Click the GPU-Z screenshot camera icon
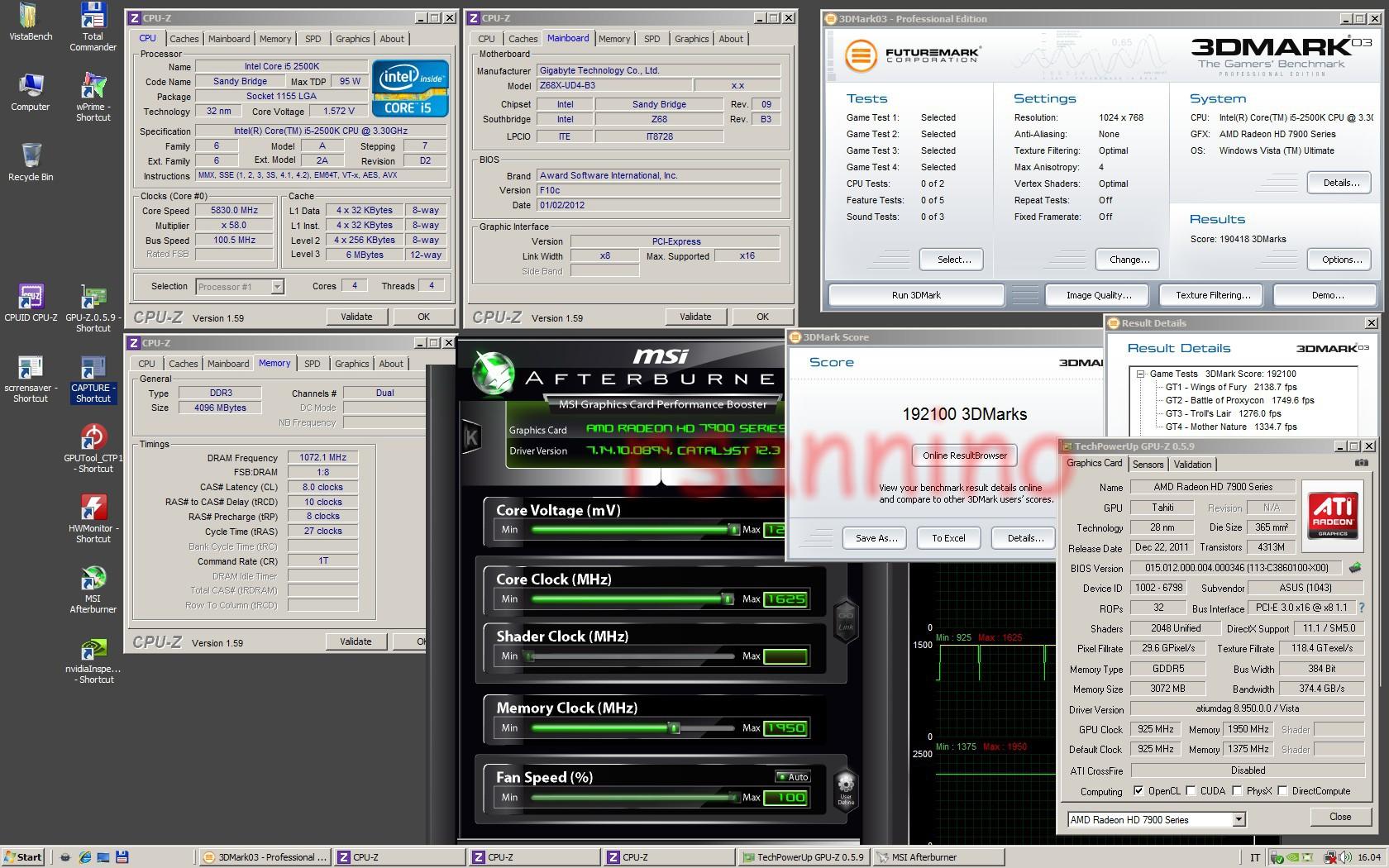The width and height of the screenshot is (1389, 868). click(x=1361, y=464)
